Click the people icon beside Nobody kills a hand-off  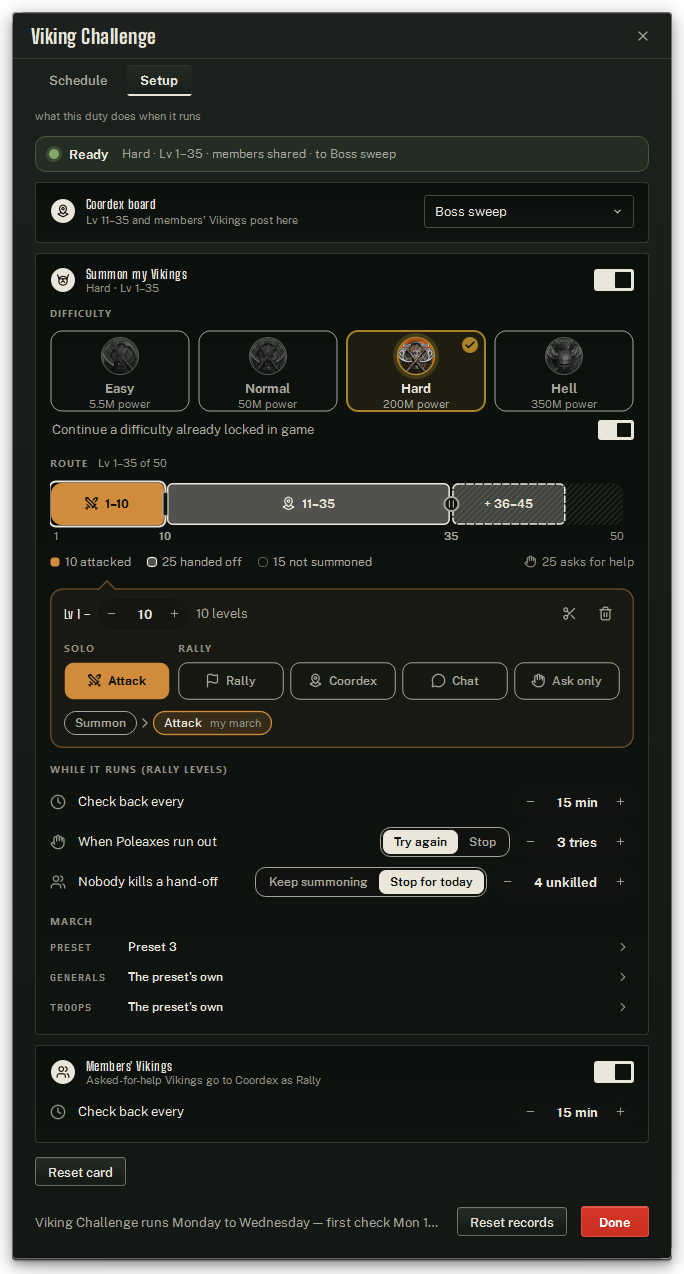pos(58,882)
